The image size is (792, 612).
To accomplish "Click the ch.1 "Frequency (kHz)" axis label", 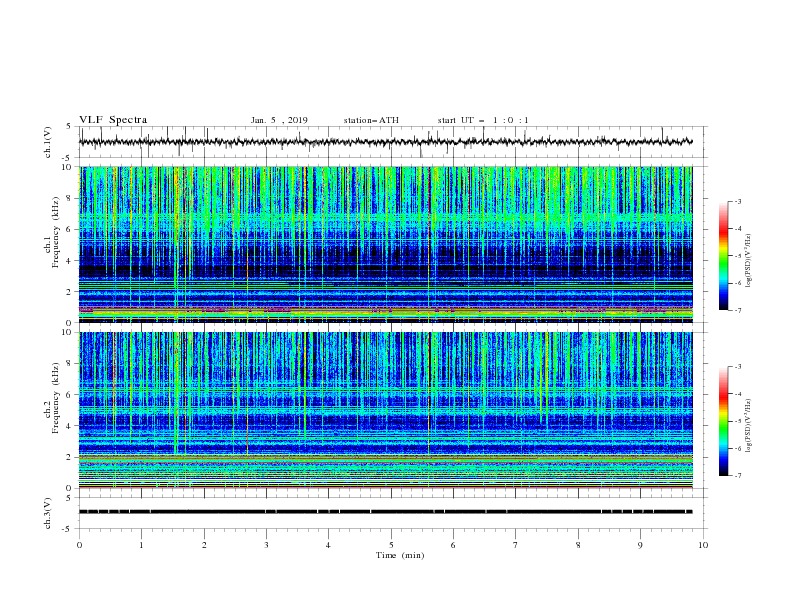I will [55, 232].
